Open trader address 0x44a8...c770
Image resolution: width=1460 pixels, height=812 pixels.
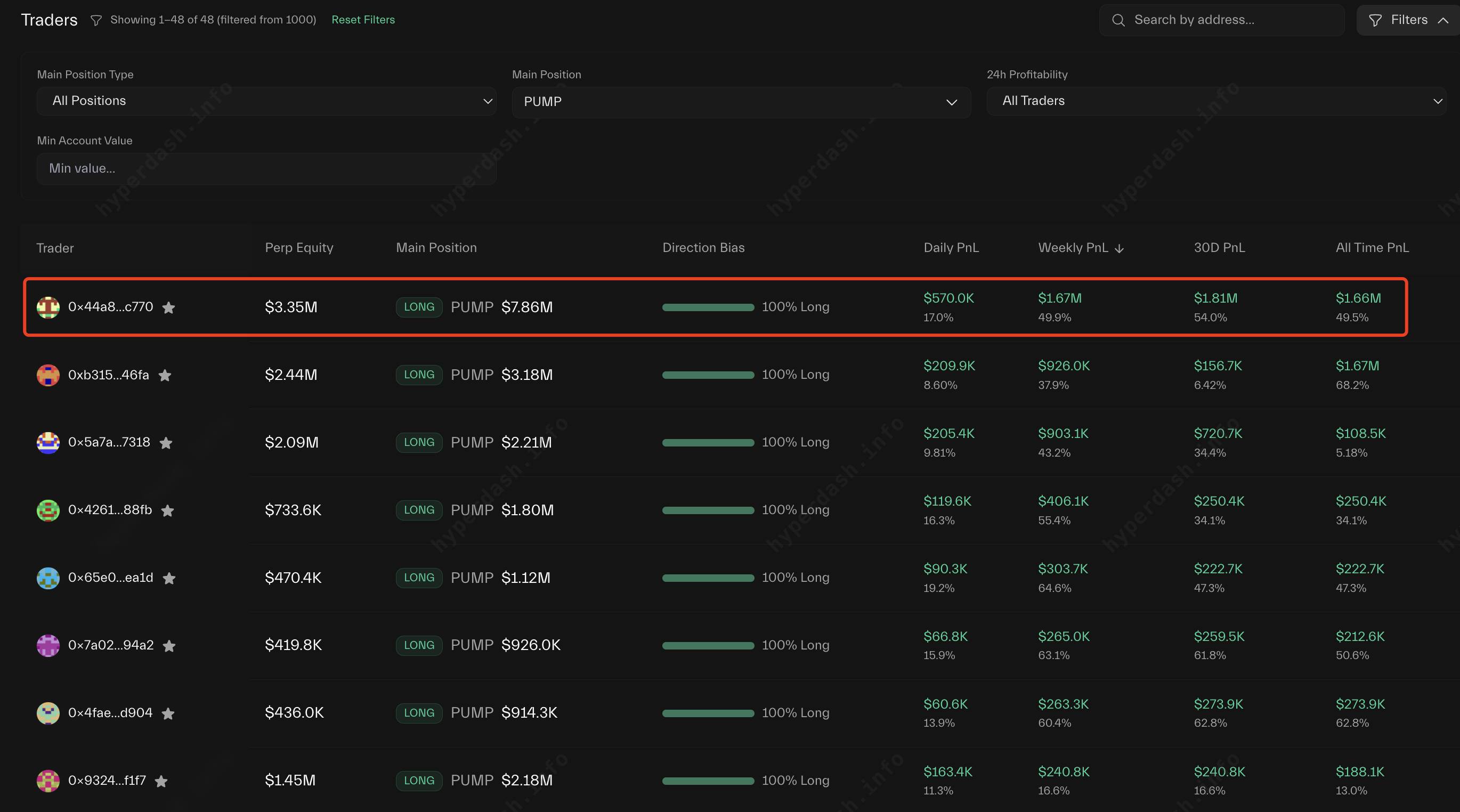click(110, 306)
